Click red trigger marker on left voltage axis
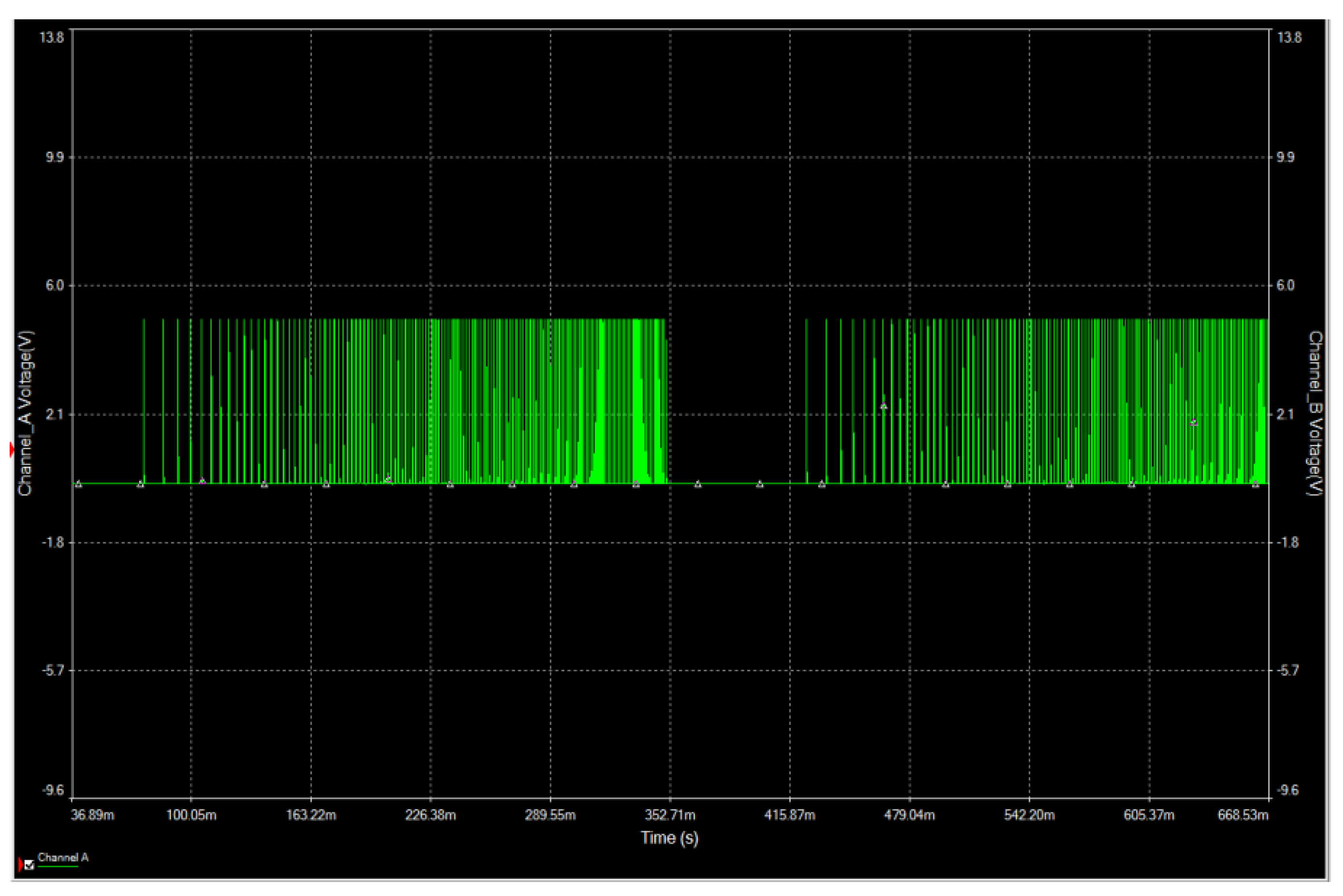The height and width of the screenshot is (896, 1343). (12, 450)
